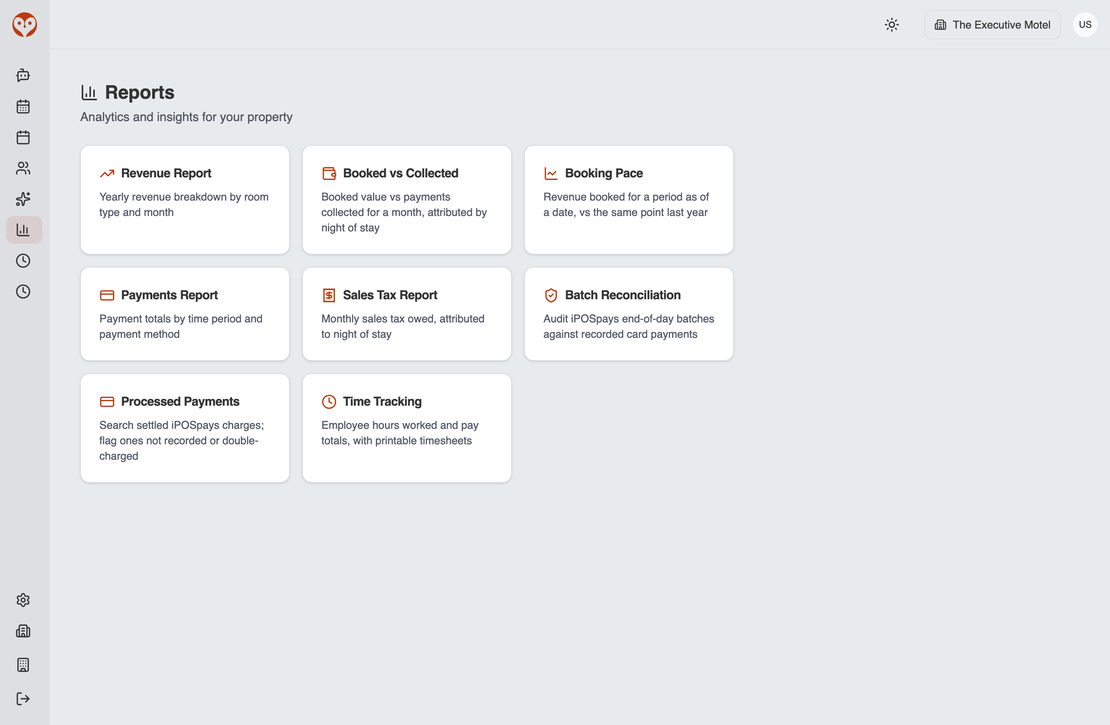Viewport: 1110px width, 725px height.
Task: Click the shield check icon on Batch Reconciliation
Action: tap(551, 295)
